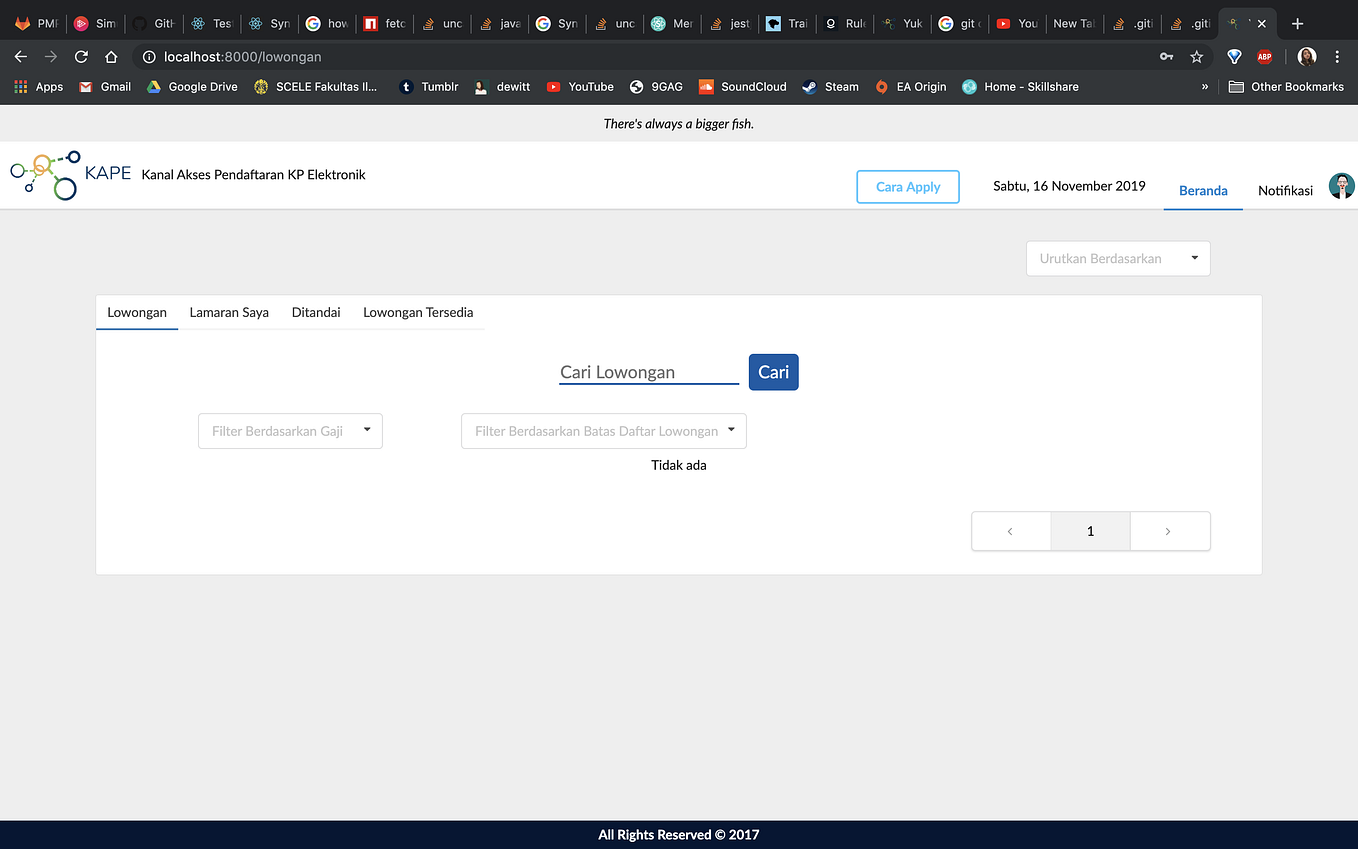Click the KAPE logo
The height and width of the screenshot is (849, 1358).
click(70, 174)
